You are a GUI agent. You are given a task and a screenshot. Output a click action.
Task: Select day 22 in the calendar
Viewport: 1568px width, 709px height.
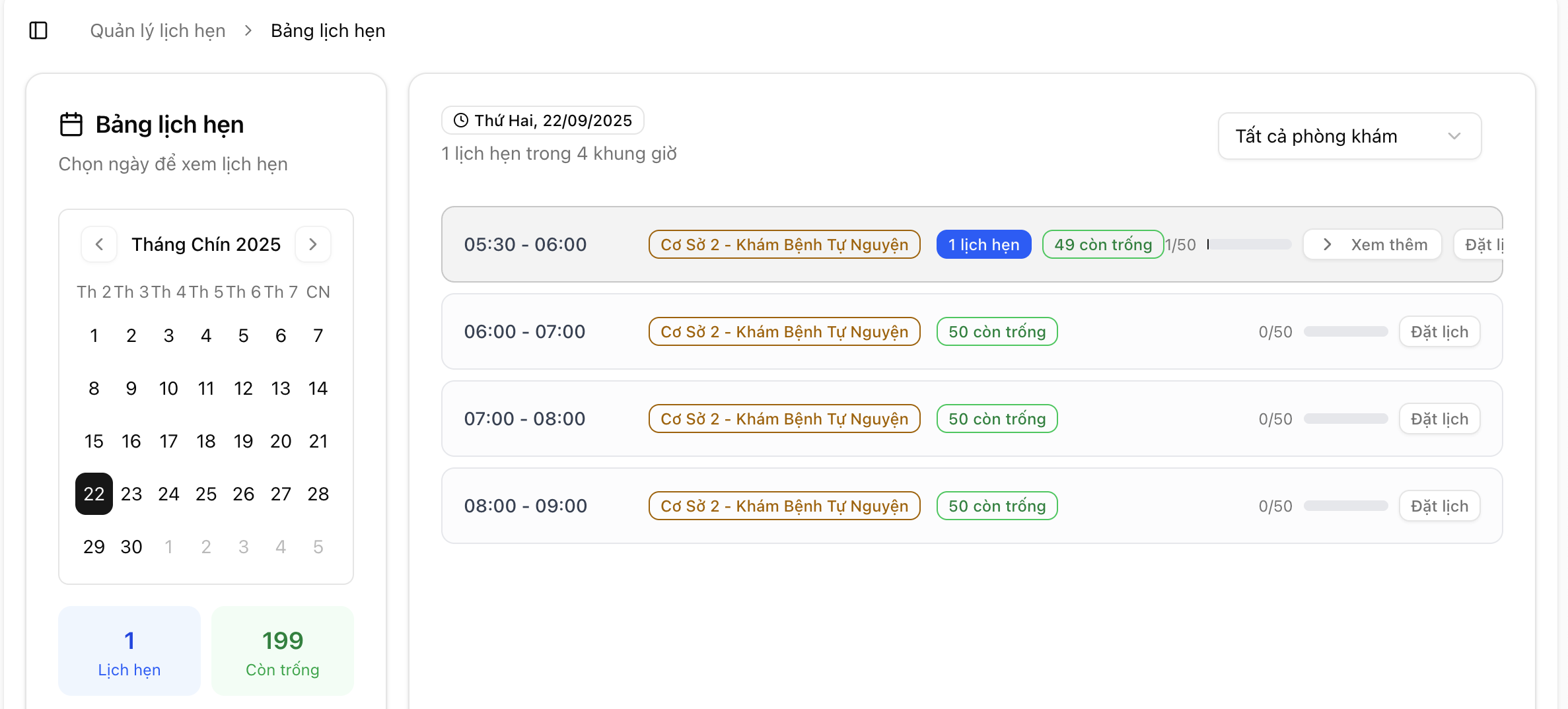(x=94, y=494)
